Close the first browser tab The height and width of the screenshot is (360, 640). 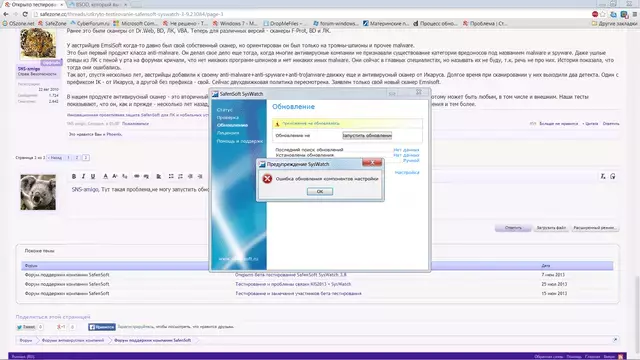pyautogui.click(x=62, y=4)
